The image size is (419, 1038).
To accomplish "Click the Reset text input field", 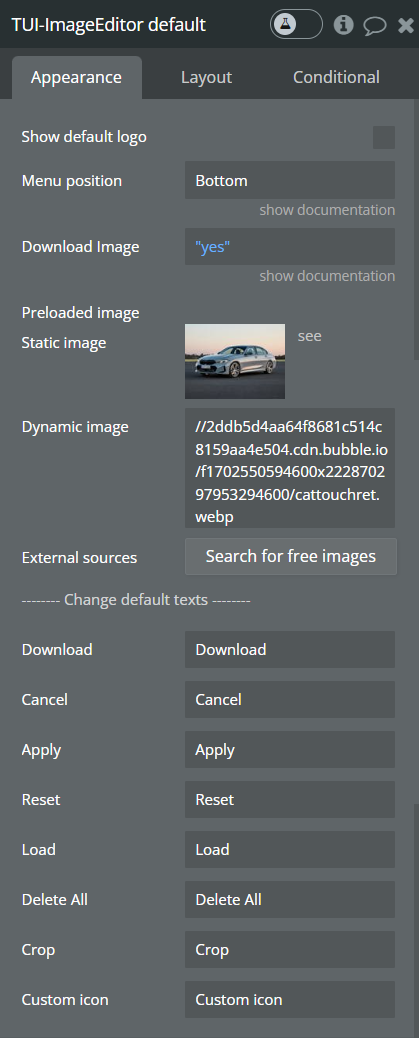I will tap(290, 799).
